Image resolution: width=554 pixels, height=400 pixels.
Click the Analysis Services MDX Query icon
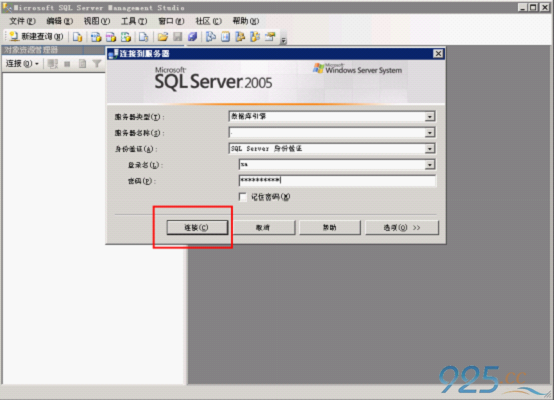pos(96,36)
